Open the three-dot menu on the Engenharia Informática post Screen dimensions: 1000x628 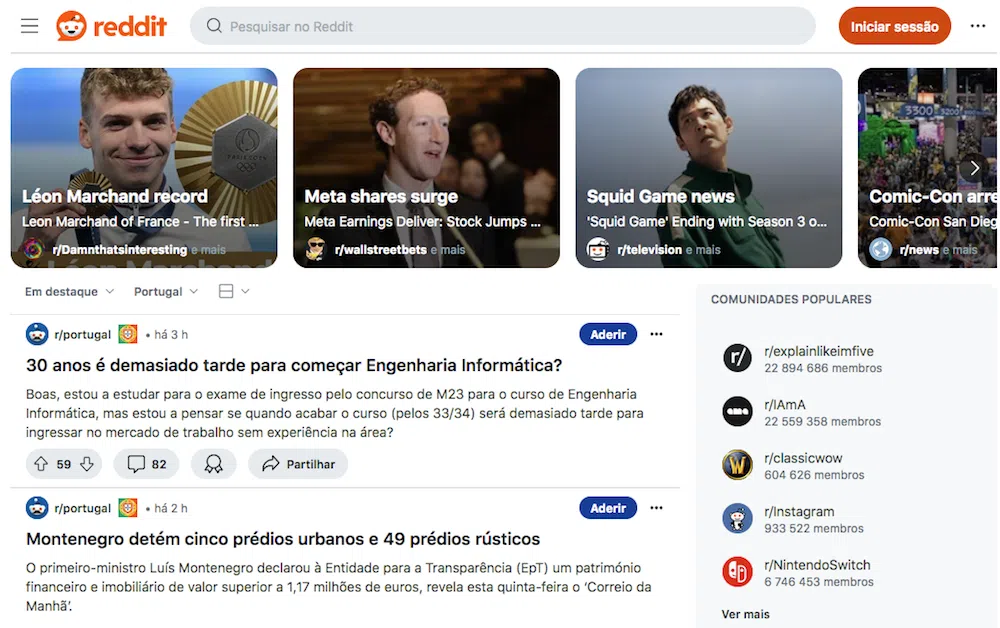(x=656, y=334)
